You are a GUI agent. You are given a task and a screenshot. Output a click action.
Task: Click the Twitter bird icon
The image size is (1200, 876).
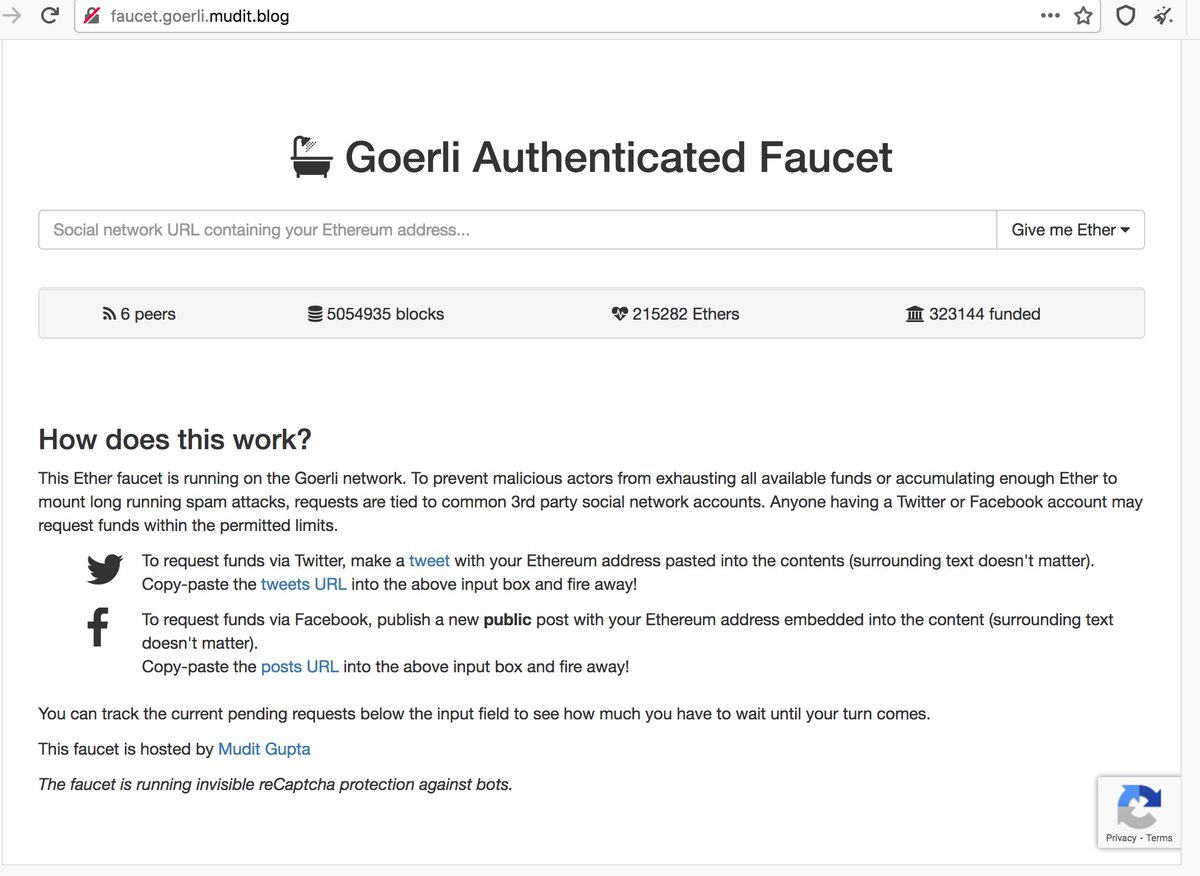pyautogui.click(x=105, y=570)
